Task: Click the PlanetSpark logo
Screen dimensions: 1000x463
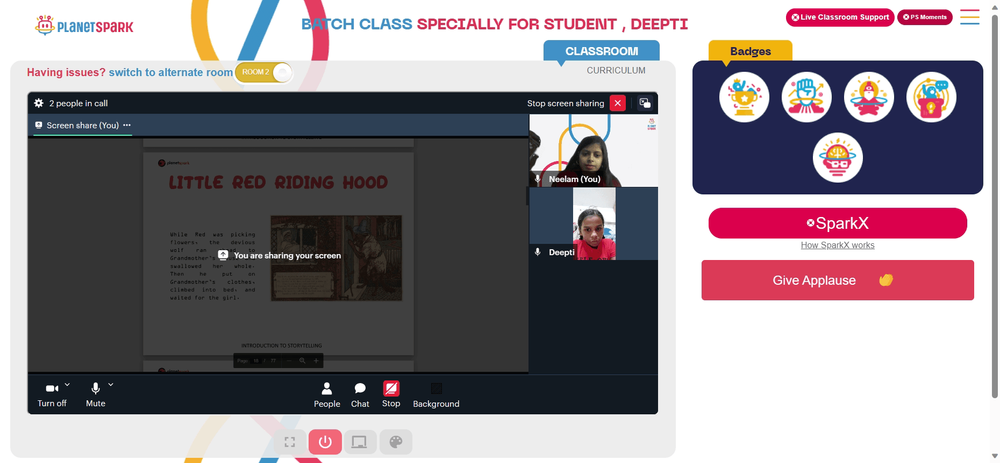Action: point(84,26)
